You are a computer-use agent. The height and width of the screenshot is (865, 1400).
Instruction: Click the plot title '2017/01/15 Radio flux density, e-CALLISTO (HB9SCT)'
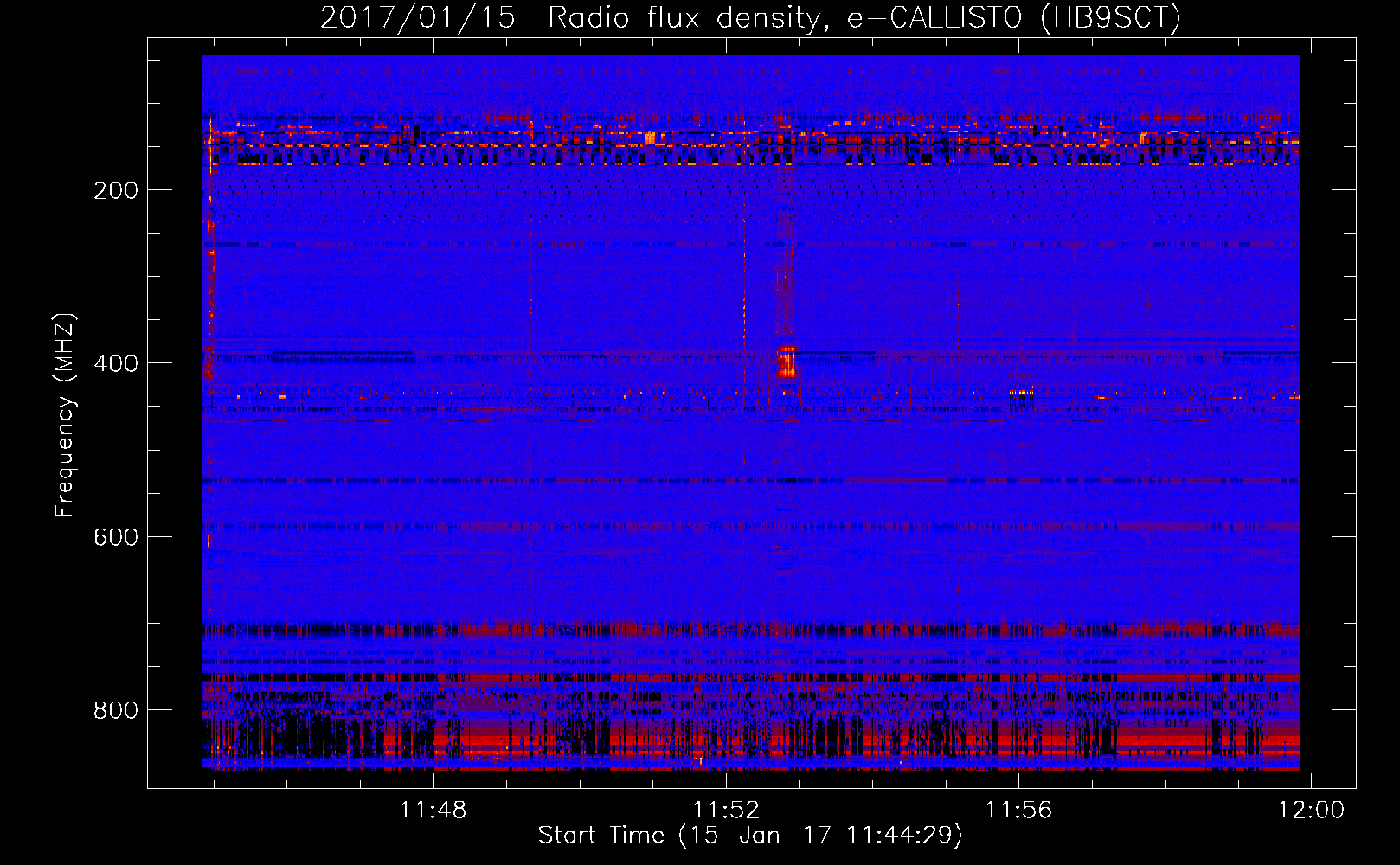750,17
